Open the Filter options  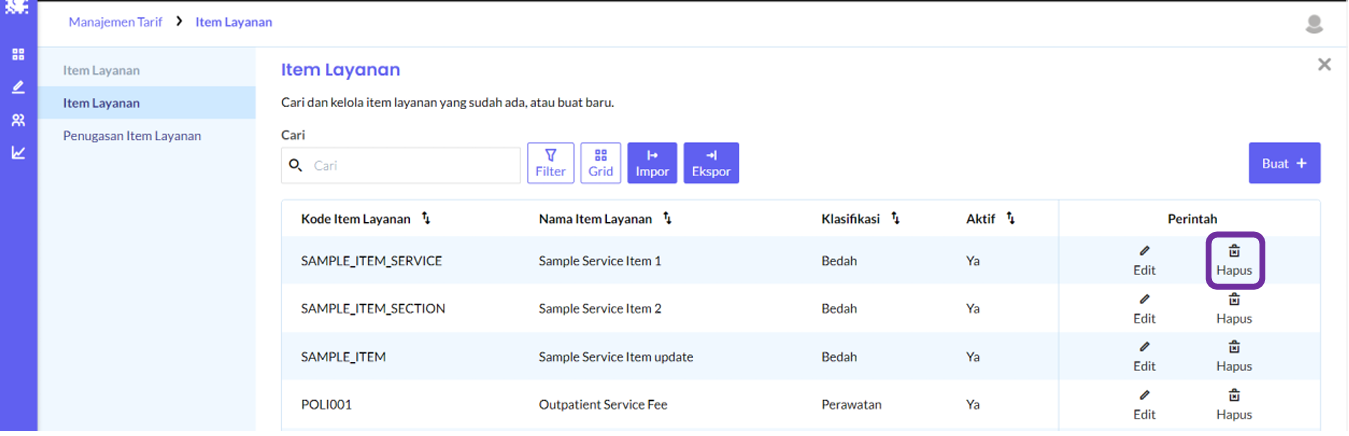[x=550, y=163]
